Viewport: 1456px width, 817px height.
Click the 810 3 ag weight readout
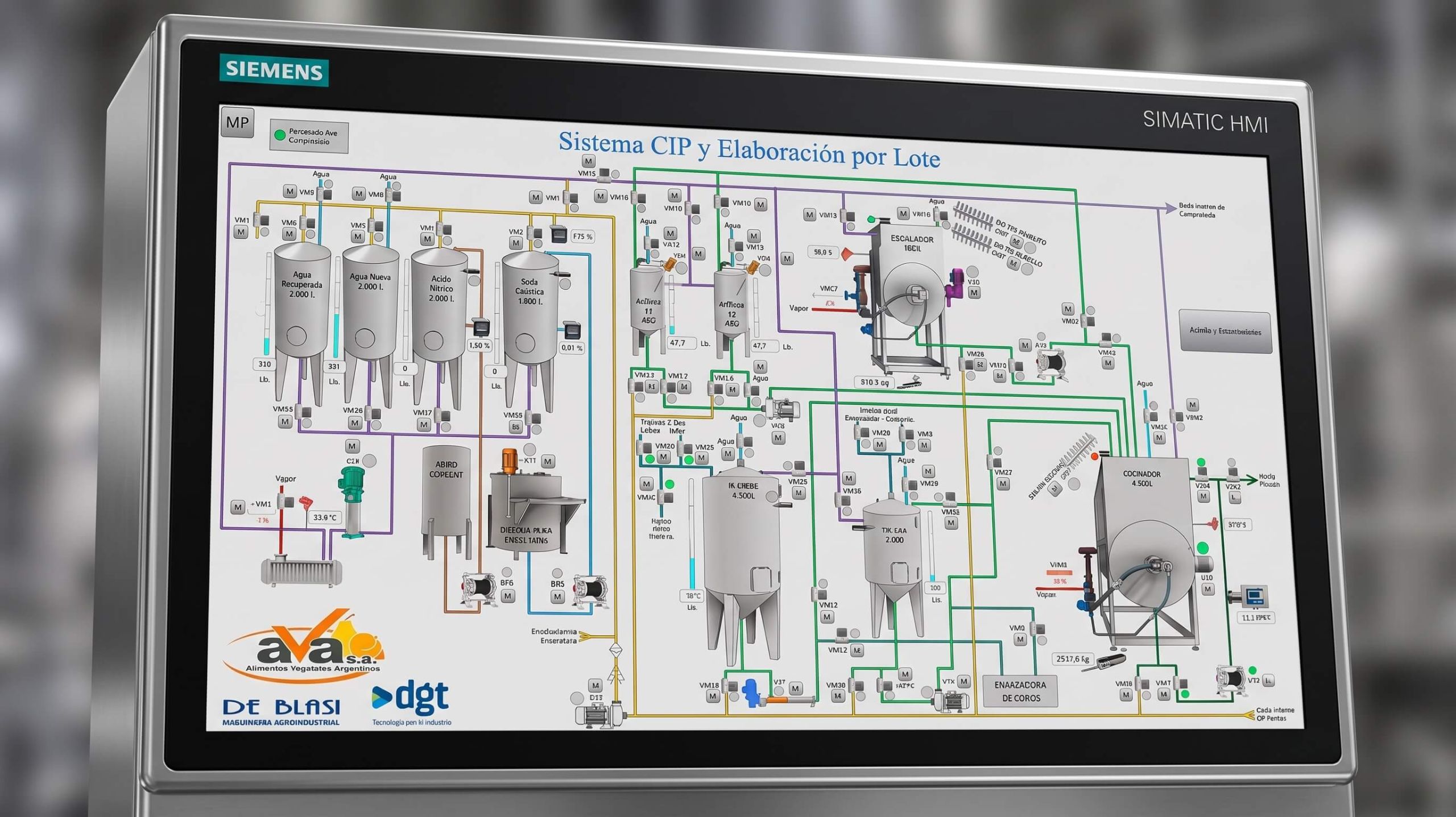(875, 382)
